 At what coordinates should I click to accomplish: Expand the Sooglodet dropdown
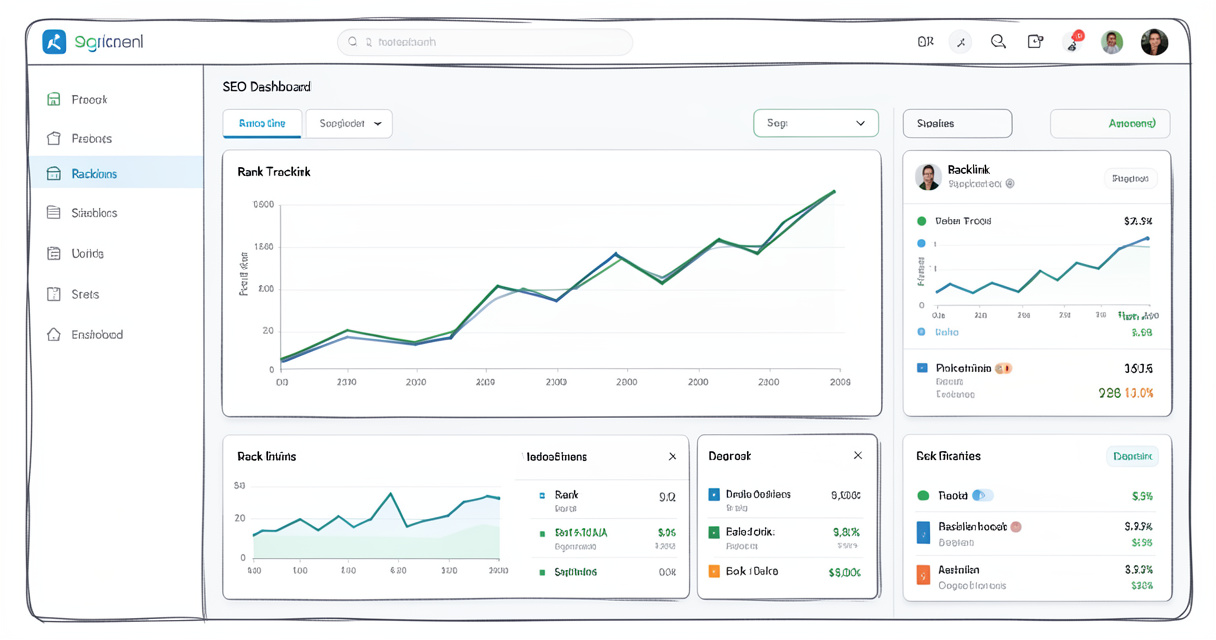coord(349,123)
